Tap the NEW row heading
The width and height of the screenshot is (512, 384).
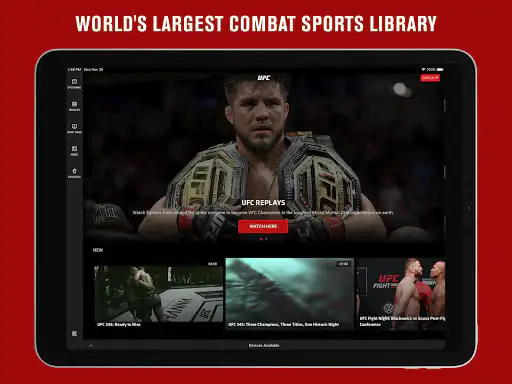(x=98, y=250)
